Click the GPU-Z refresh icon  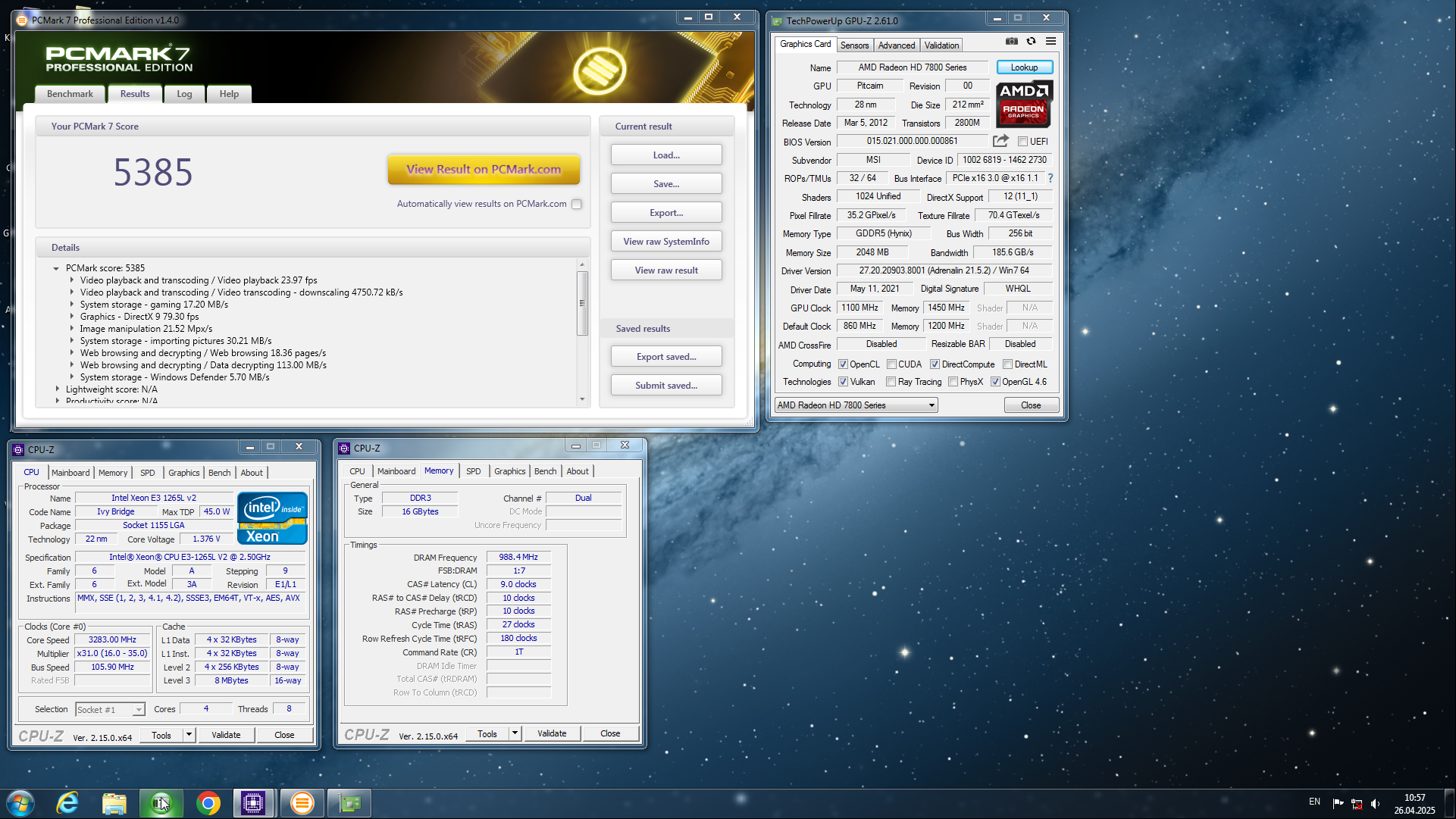click(1031, 41)
